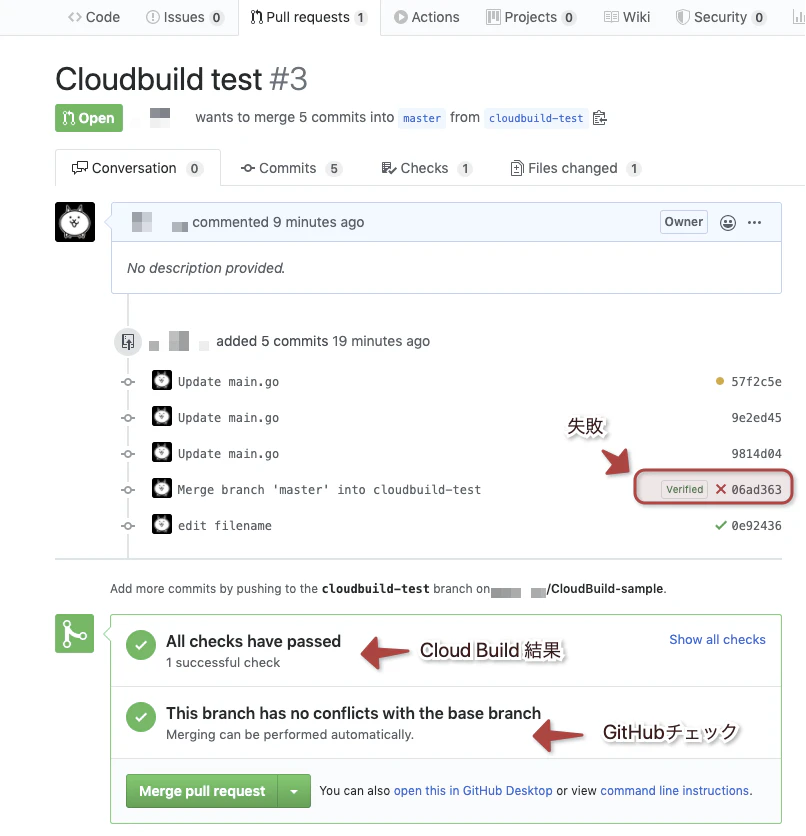The height and width of the screenshot is (836, 806).
Task: Switch to the Files changed tab
Action: [x=576, y=168]
